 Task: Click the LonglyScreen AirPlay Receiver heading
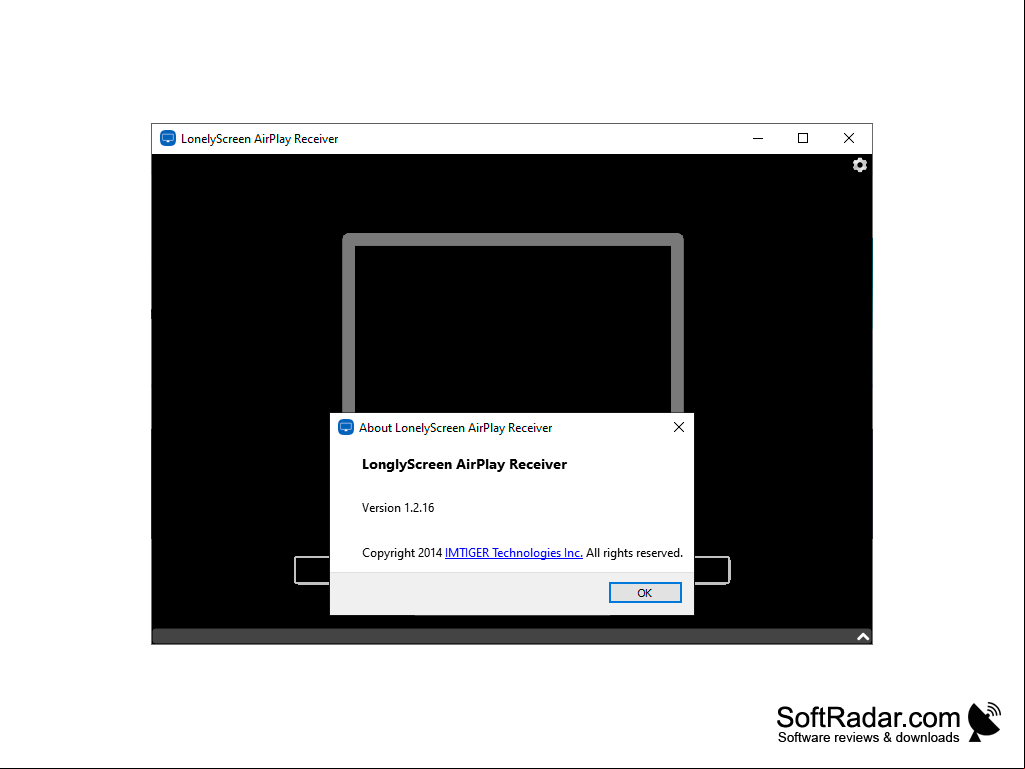tap(464, 464)
